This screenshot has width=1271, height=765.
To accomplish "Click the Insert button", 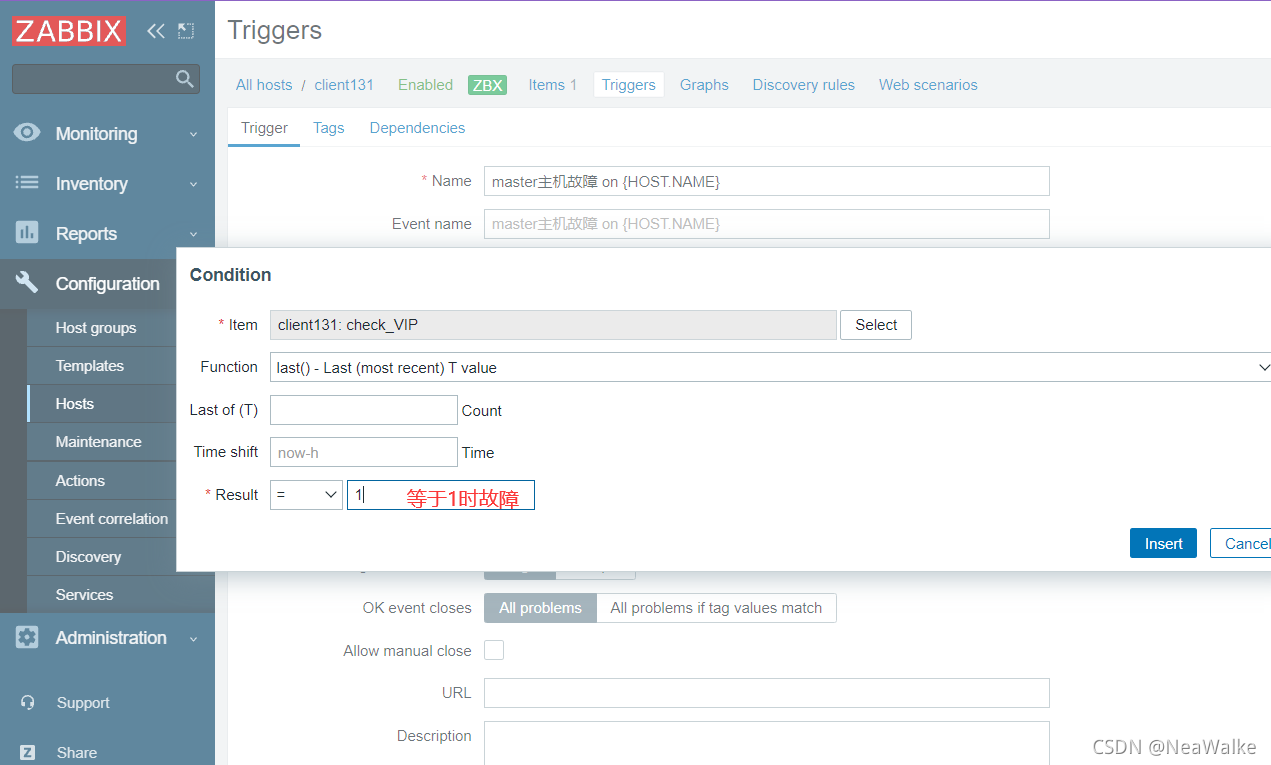I will [x=1163, y=543].
